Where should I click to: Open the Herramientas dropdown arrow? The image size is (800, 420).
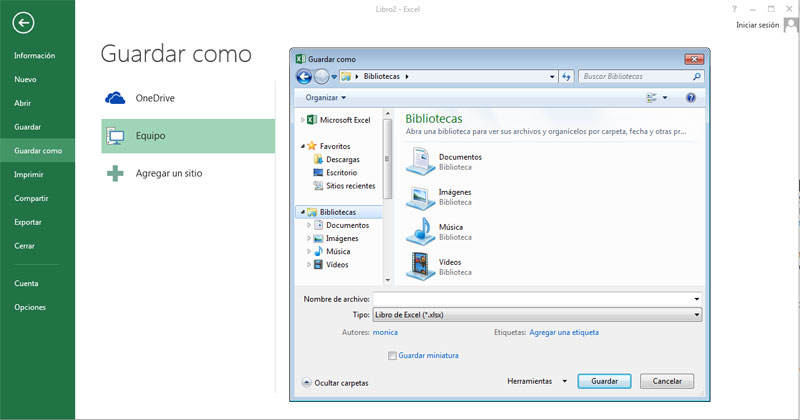click(x=565, y=381)
